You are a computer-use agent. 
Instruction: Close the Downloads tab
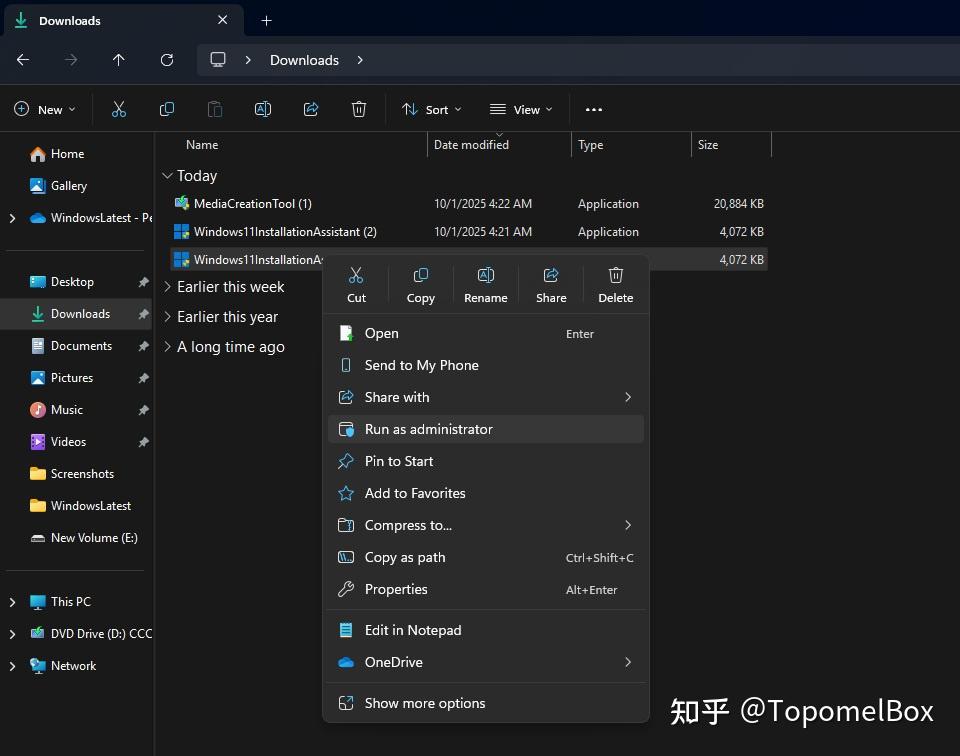click(x=223, y=20)
